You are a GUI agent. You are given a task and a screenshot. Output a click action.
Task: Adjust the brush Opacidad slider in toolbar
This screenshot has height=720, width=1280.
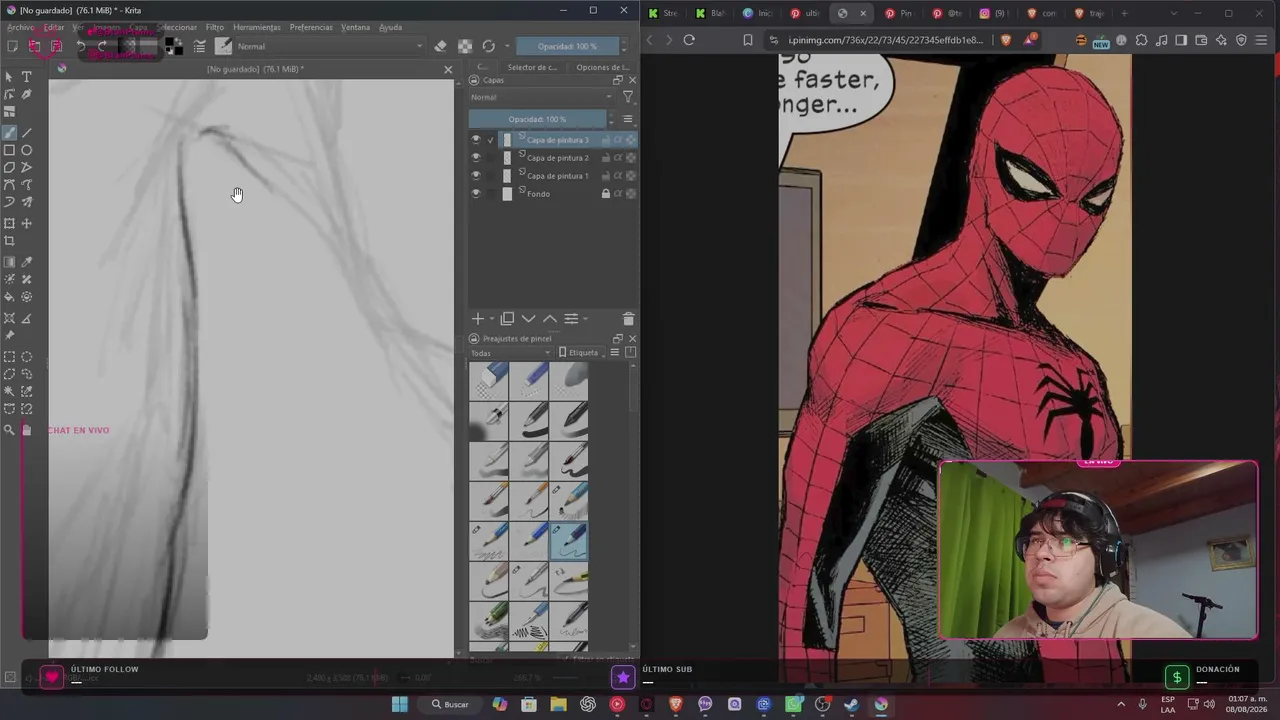(x=567, y=46)
